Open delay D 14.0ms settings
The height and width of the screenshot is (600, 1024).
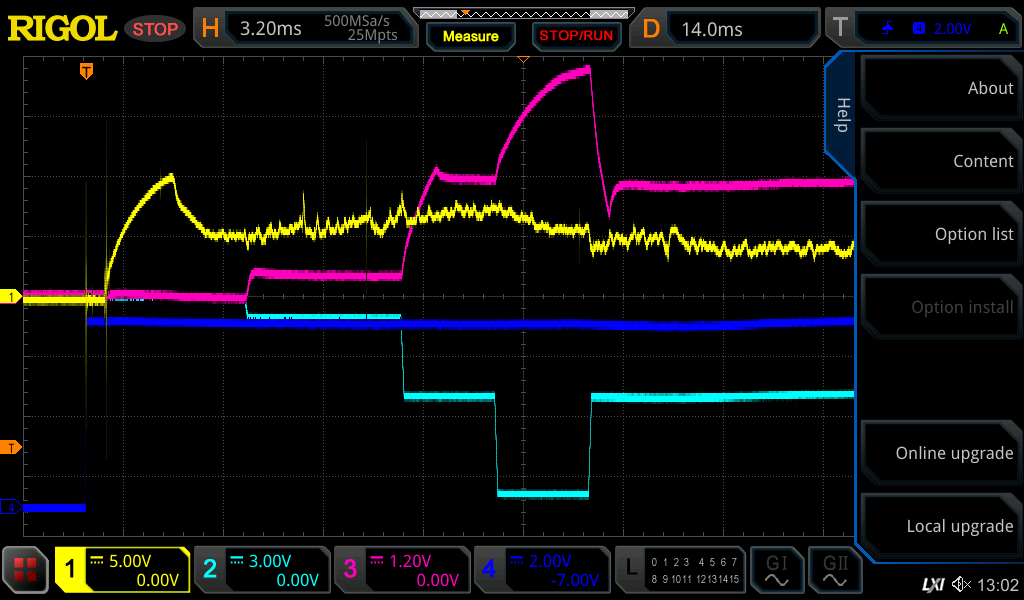point(727,29)
